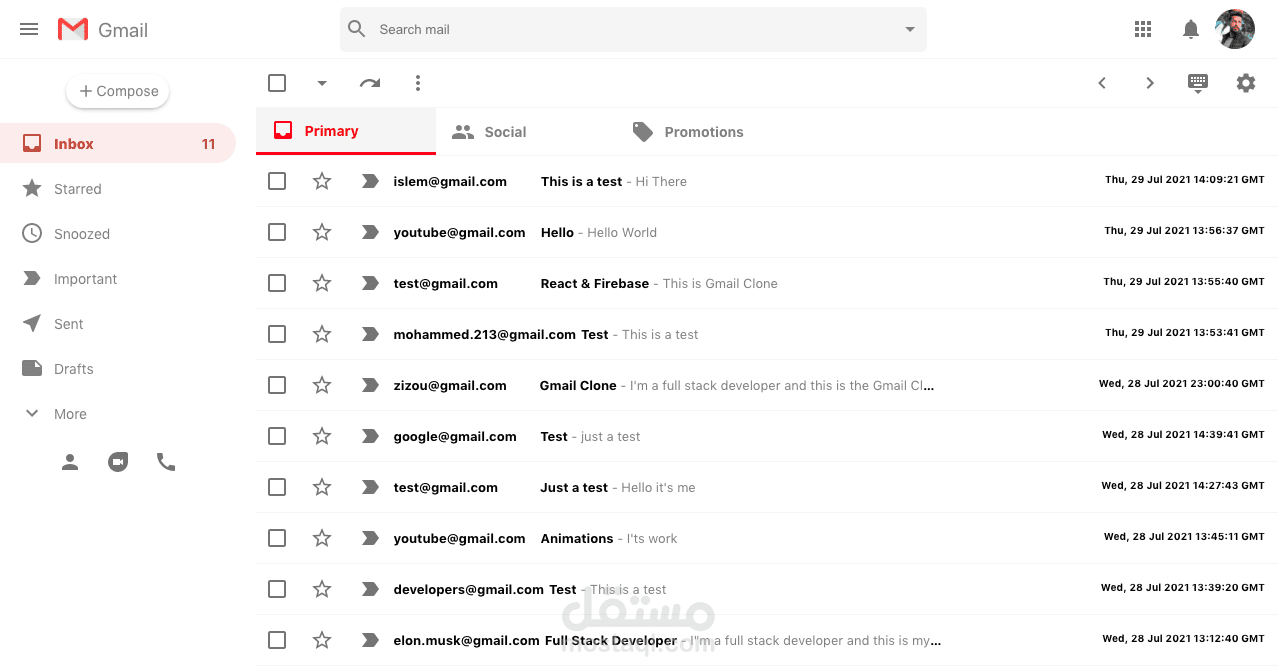Expand the More sidebar section
1278x670 pixels.
pos(118,413)
